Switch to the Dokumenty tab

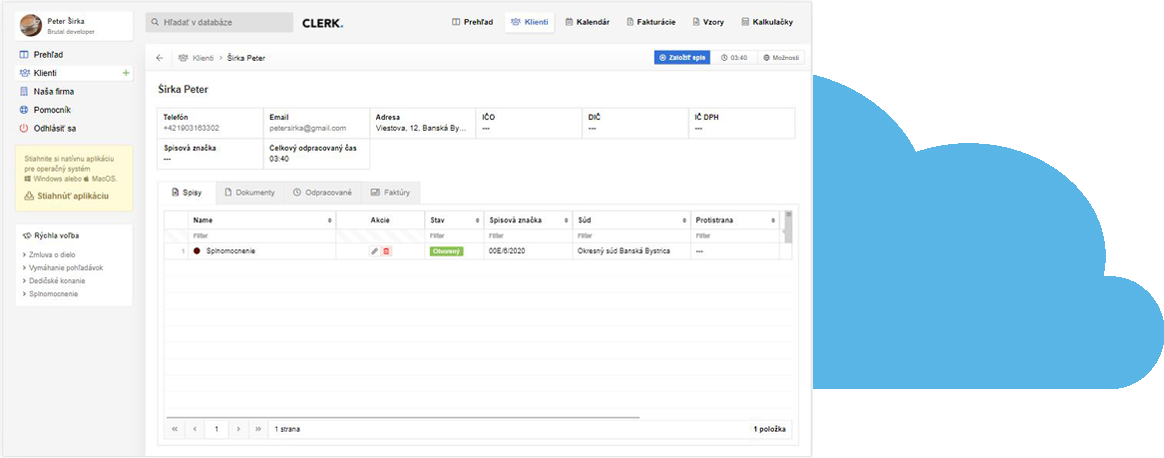[x=249, y=192]
